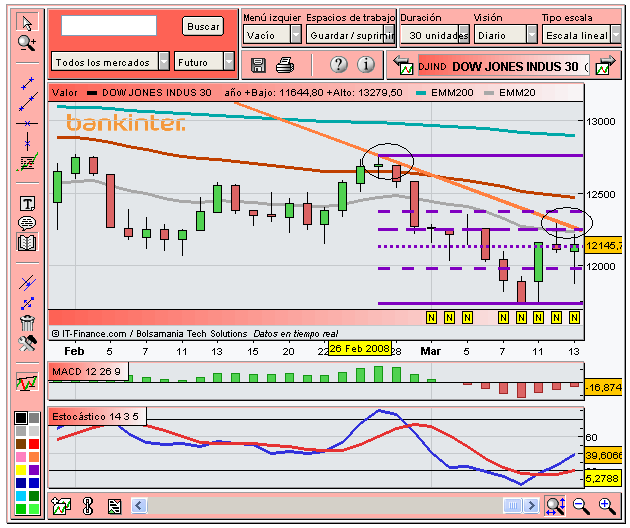Go to next instrument with right arrow
This screenshot has height=528, width=630.
click(605, 65)
